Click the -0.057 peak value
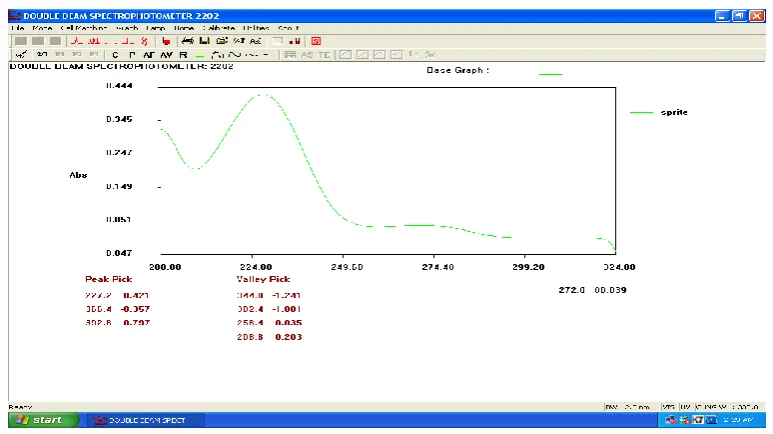 135,309
